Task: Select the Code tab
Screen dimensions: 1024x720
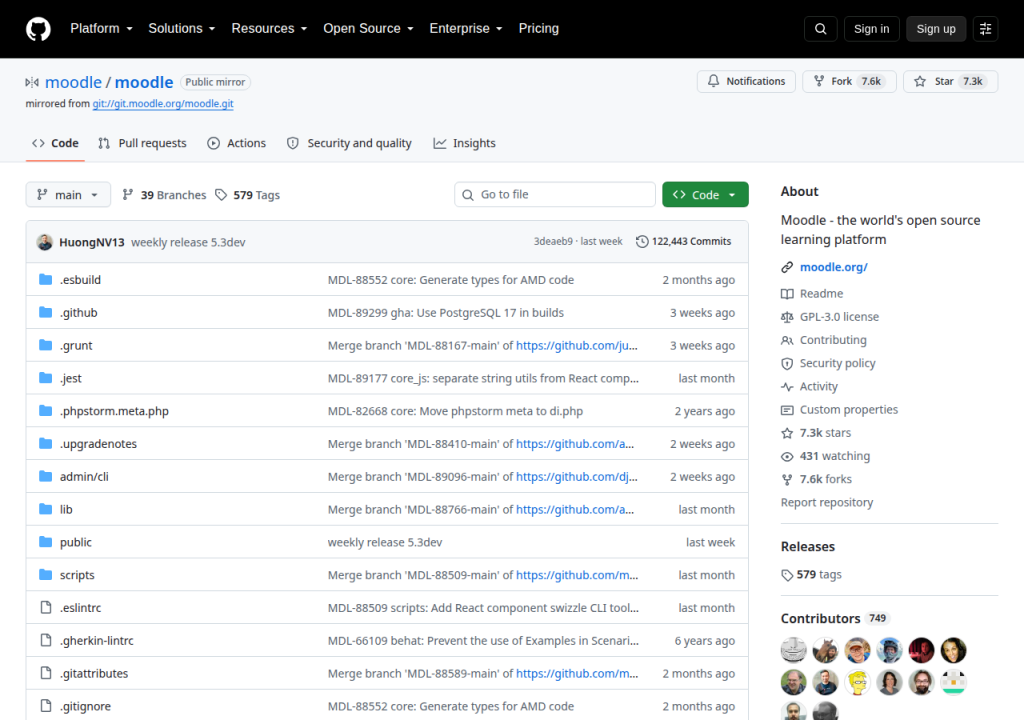Action: coord(56,143)
